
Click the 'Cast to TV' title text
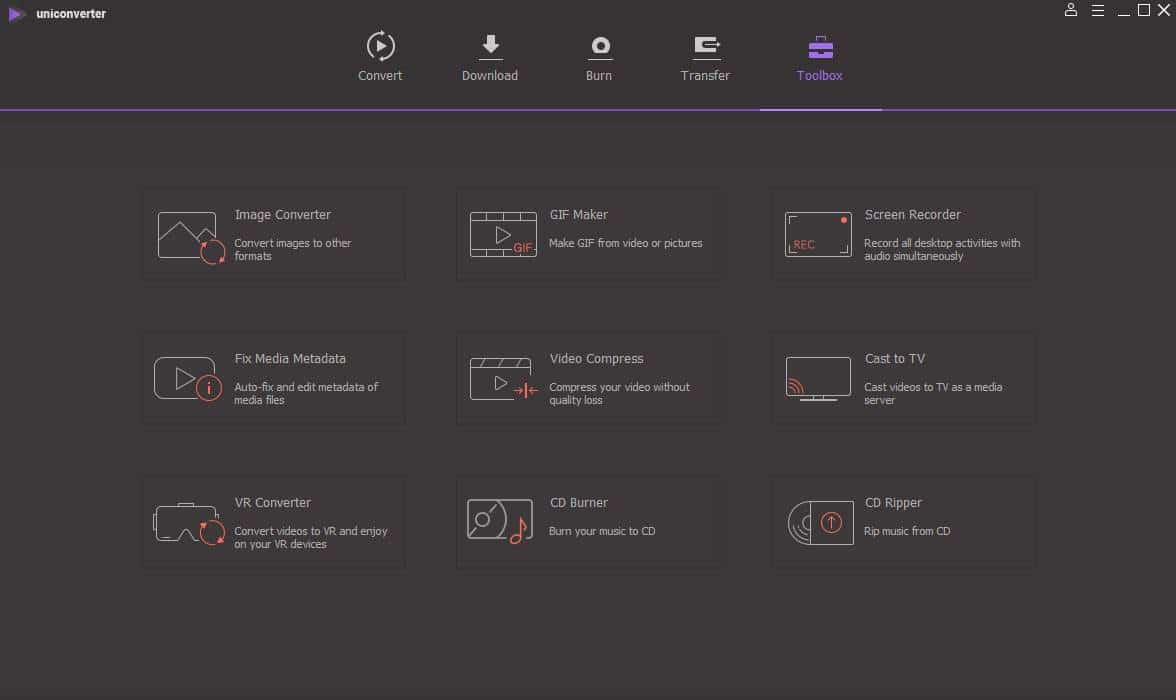895,359
